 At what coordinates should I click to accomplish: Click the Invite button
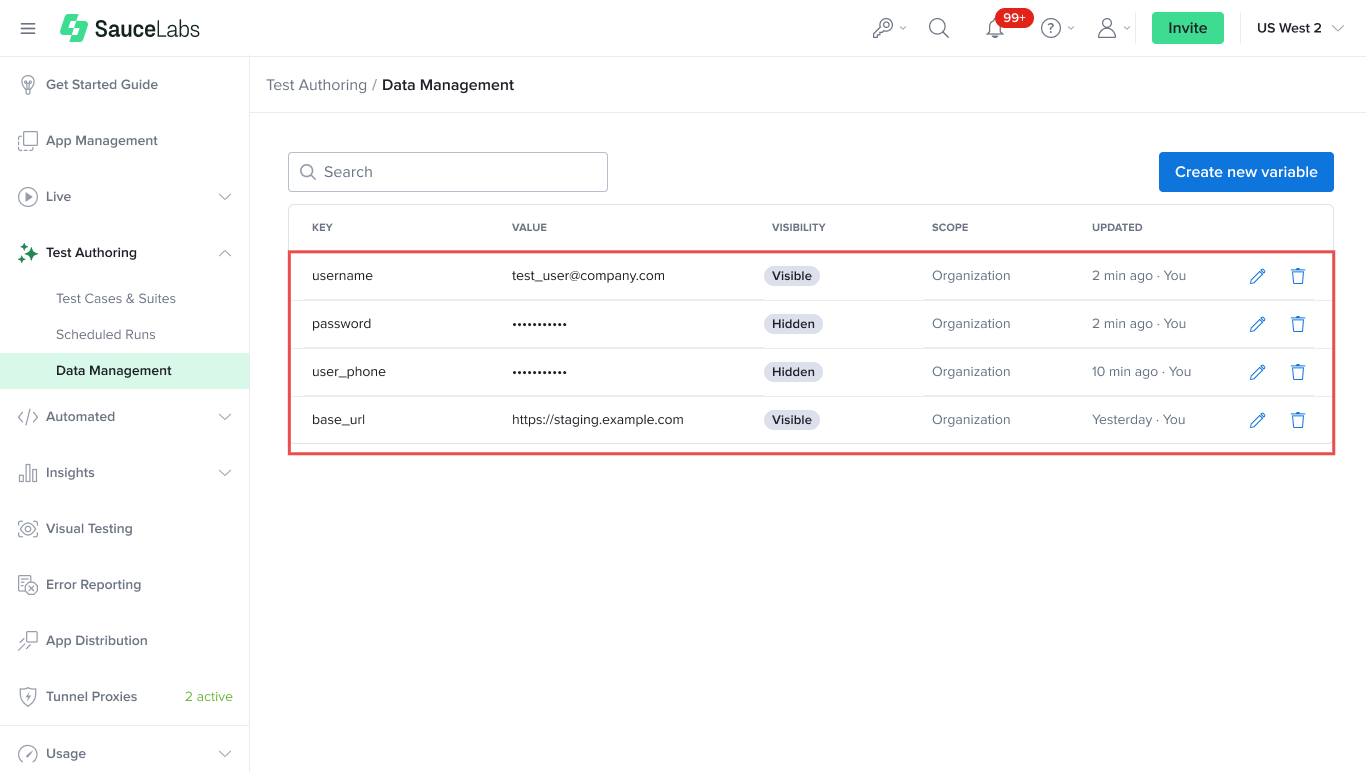pyautogui.click(x=1188, y=28)
